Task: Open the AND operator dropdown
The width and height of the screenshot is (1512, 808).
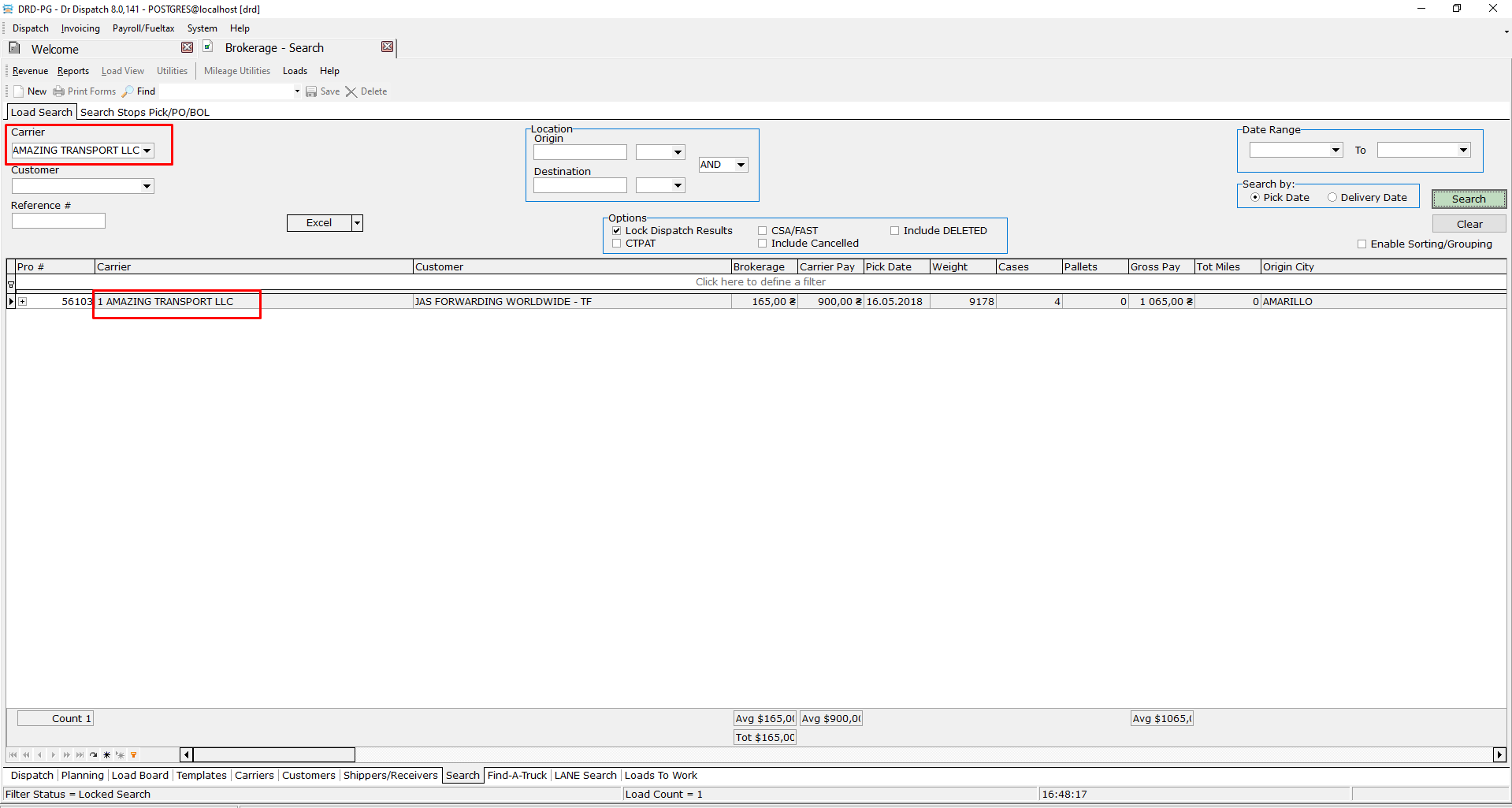Action: (741, 165)
